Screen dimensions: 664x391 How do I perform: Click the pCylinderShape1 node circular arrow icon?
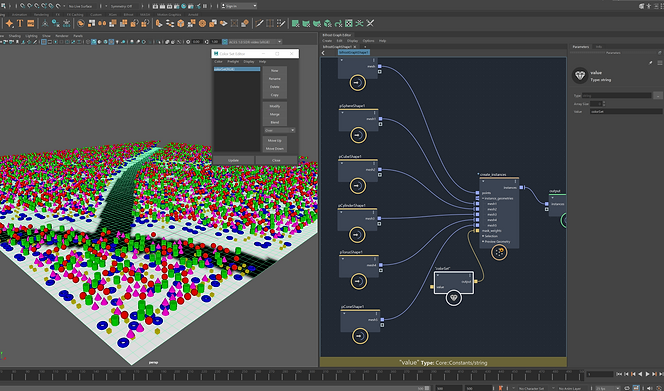pos(358,235)
